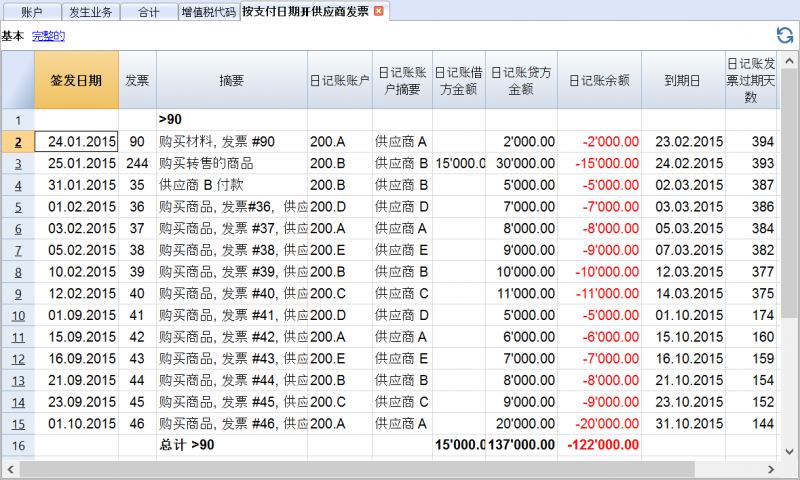Click 供应商 E in row 7
The height and width of the screenshot is (480, 800).
(403, 250)
